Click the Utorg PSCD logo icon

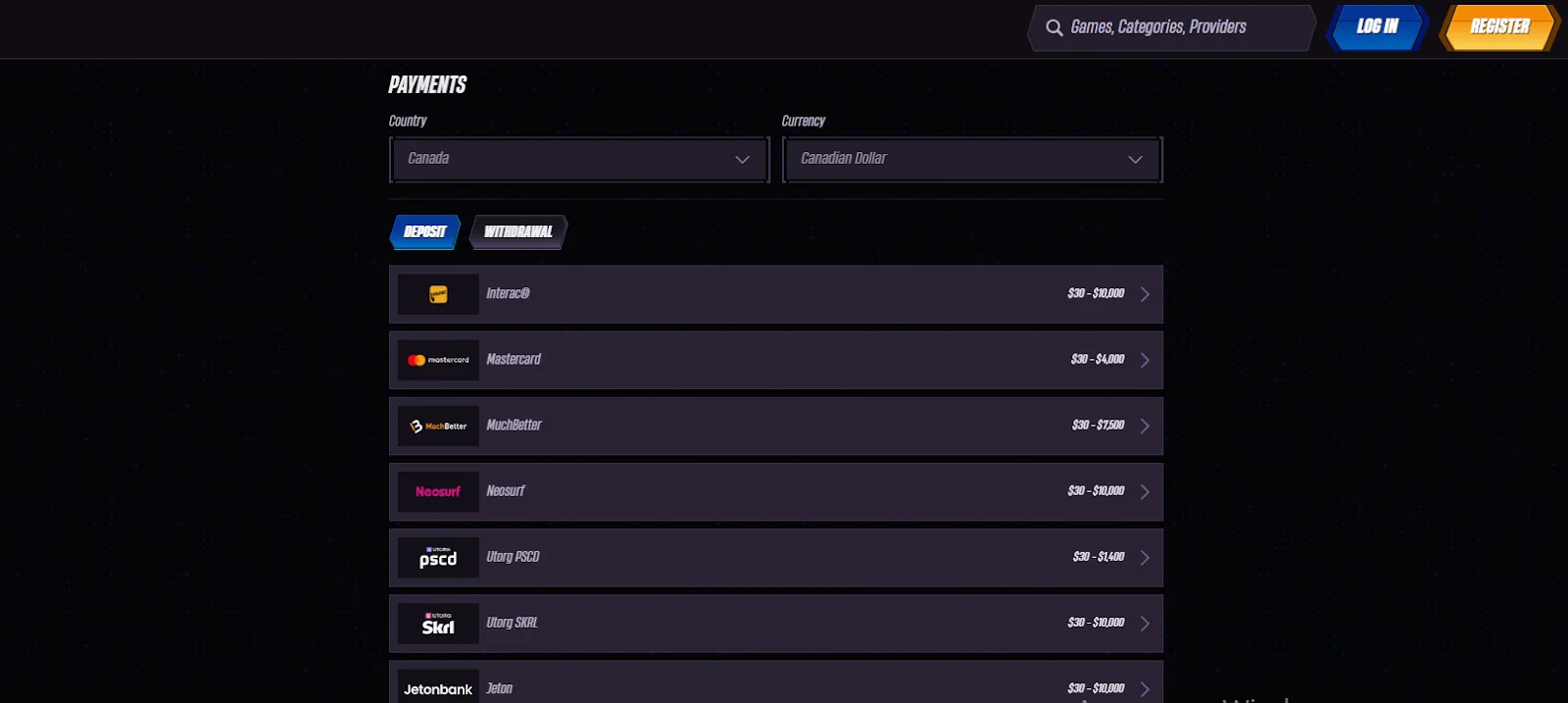[x=438, y=557]
